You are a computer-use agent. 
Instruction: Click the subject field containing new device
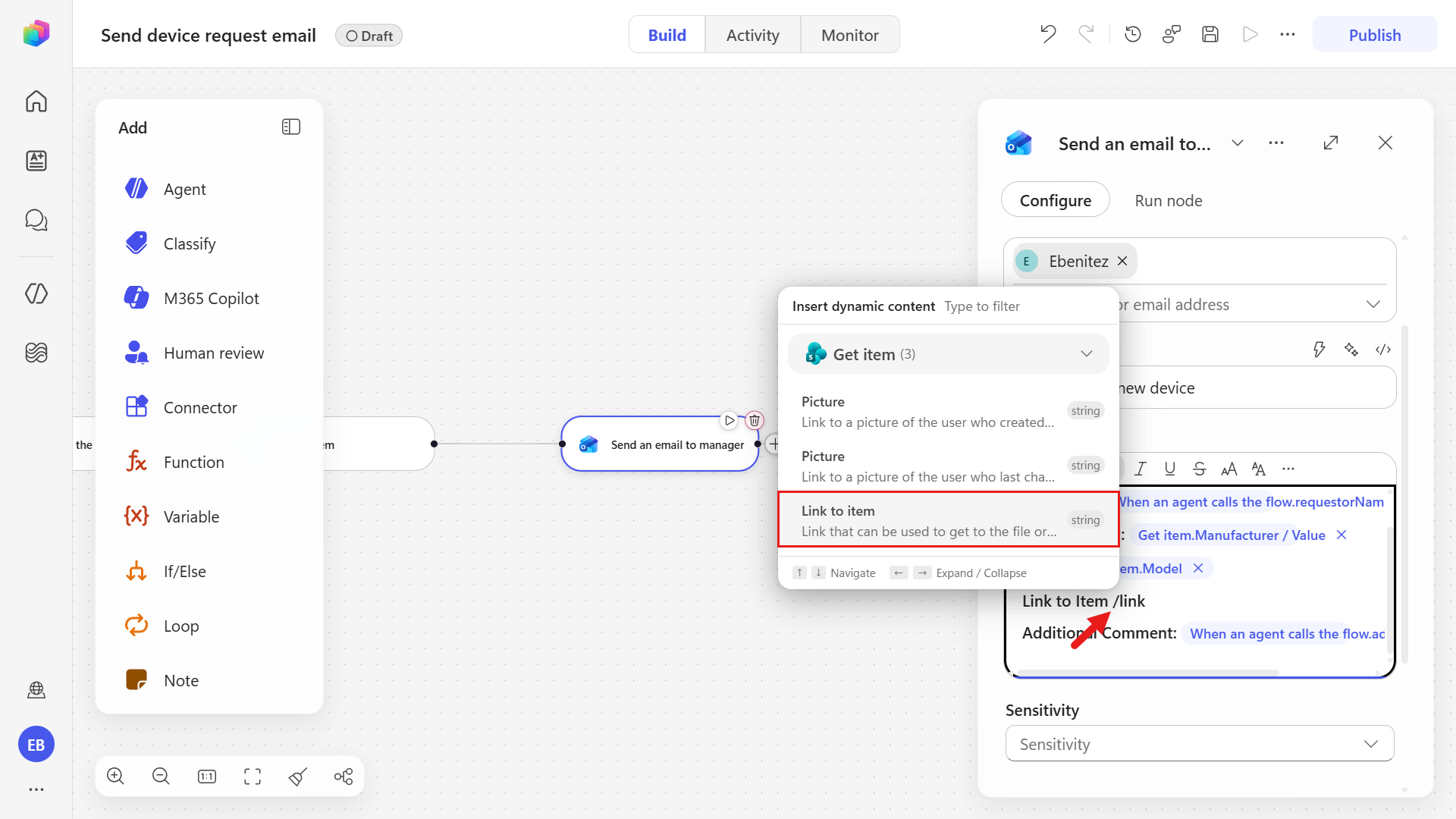tap(1255, 388)
